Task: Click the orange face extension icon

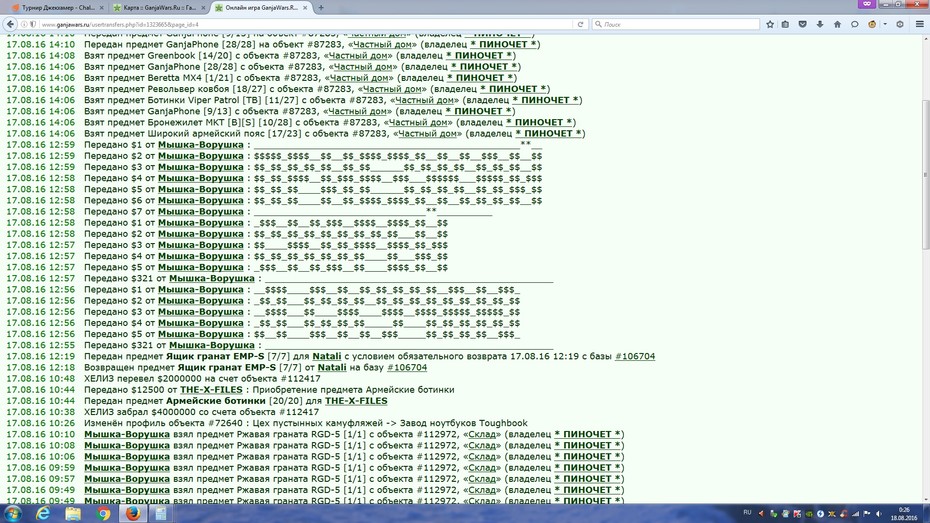Action: point(872,24)
